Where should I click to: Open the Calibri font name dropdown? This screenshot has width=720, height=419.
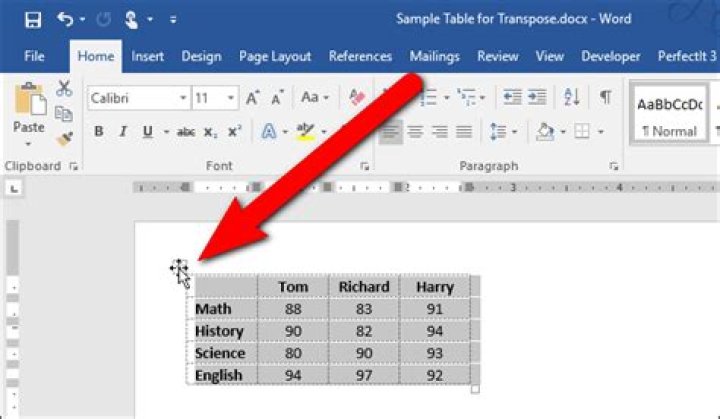click(x=183, y=98)
